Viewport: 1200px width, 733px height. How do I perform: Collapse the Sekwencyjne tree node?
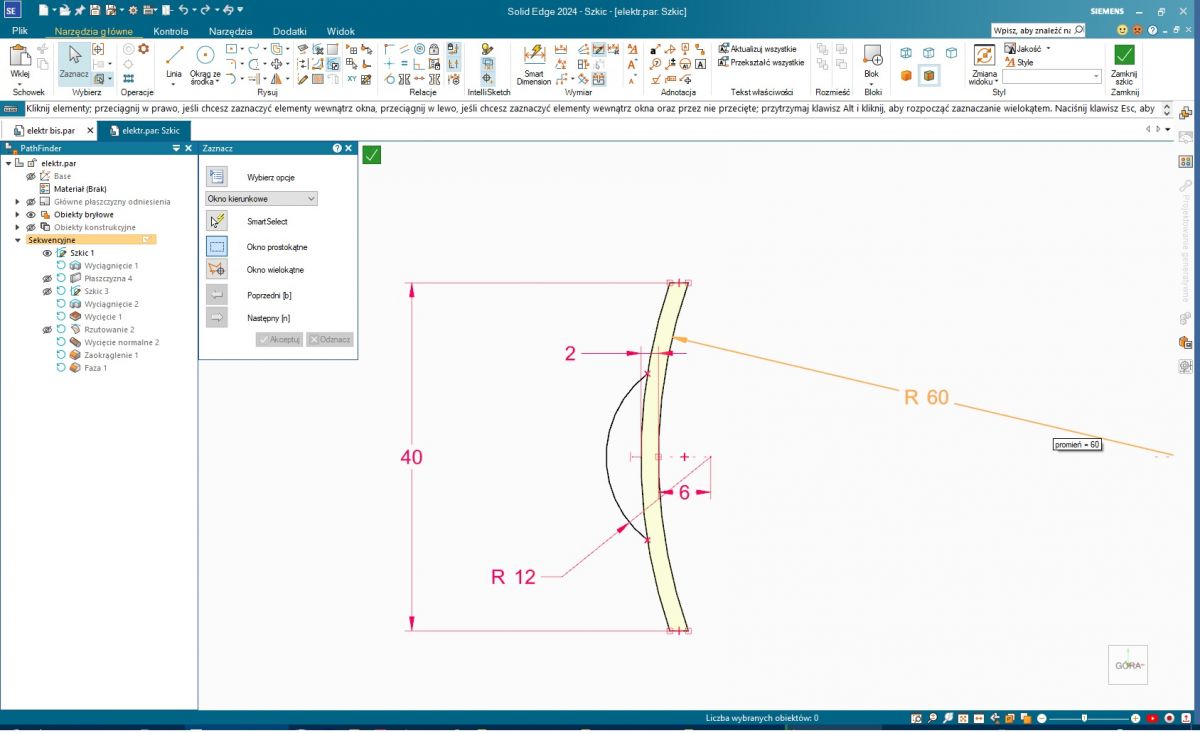(17, 240)
